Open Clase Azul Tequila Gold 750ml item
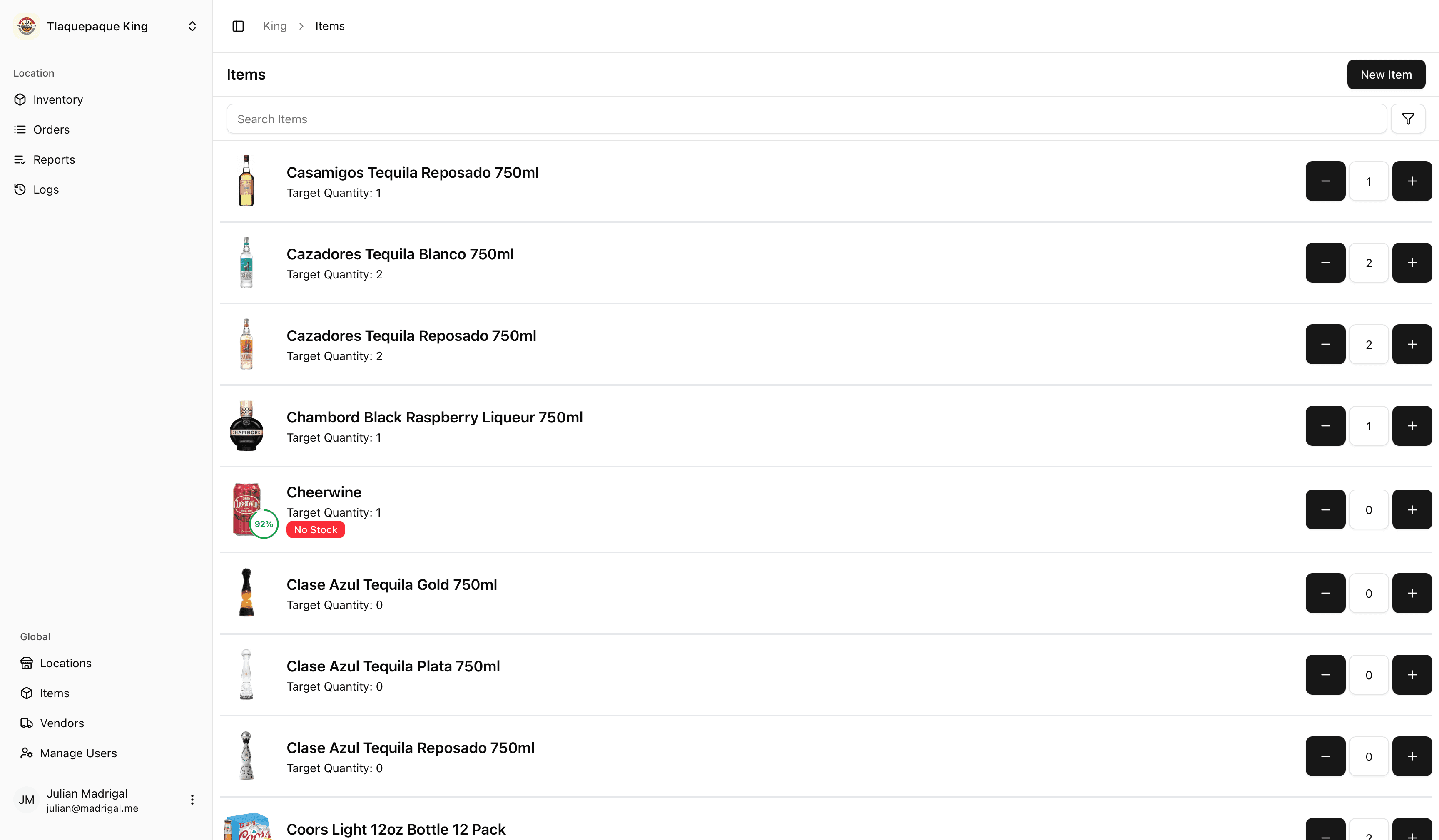Viewport: 1439px width, 840px height. (x=392, y=584)
